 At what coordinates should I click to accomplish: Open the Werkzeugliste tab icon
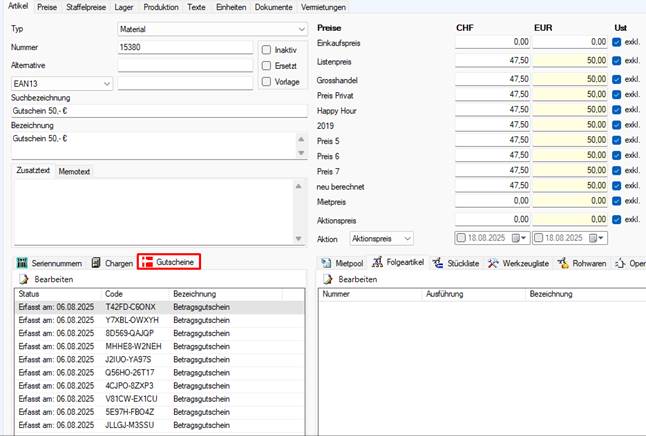[x=493, y=263]
